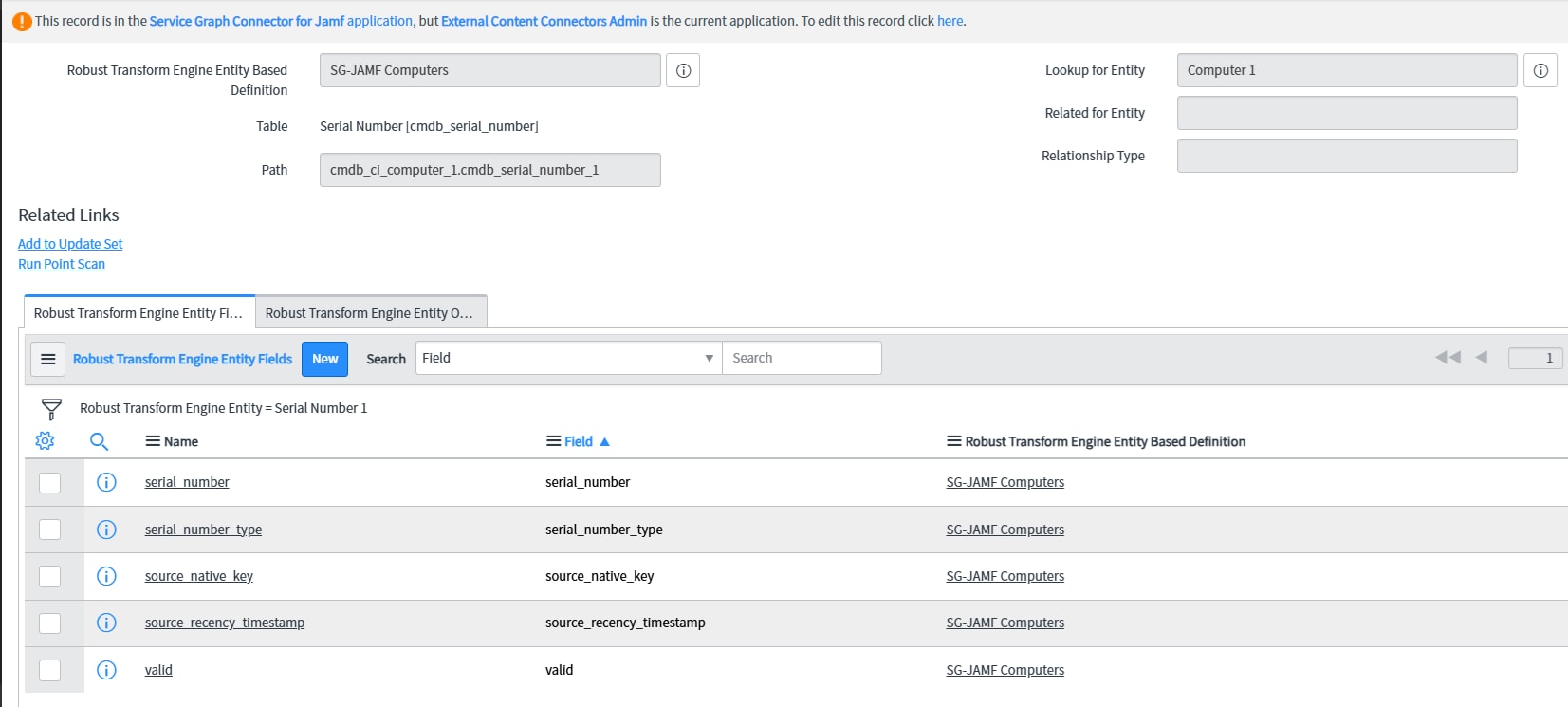1568x707 pixels.
Task: Click info icon beside Computer 1 field
Action: pos(1540,70)
